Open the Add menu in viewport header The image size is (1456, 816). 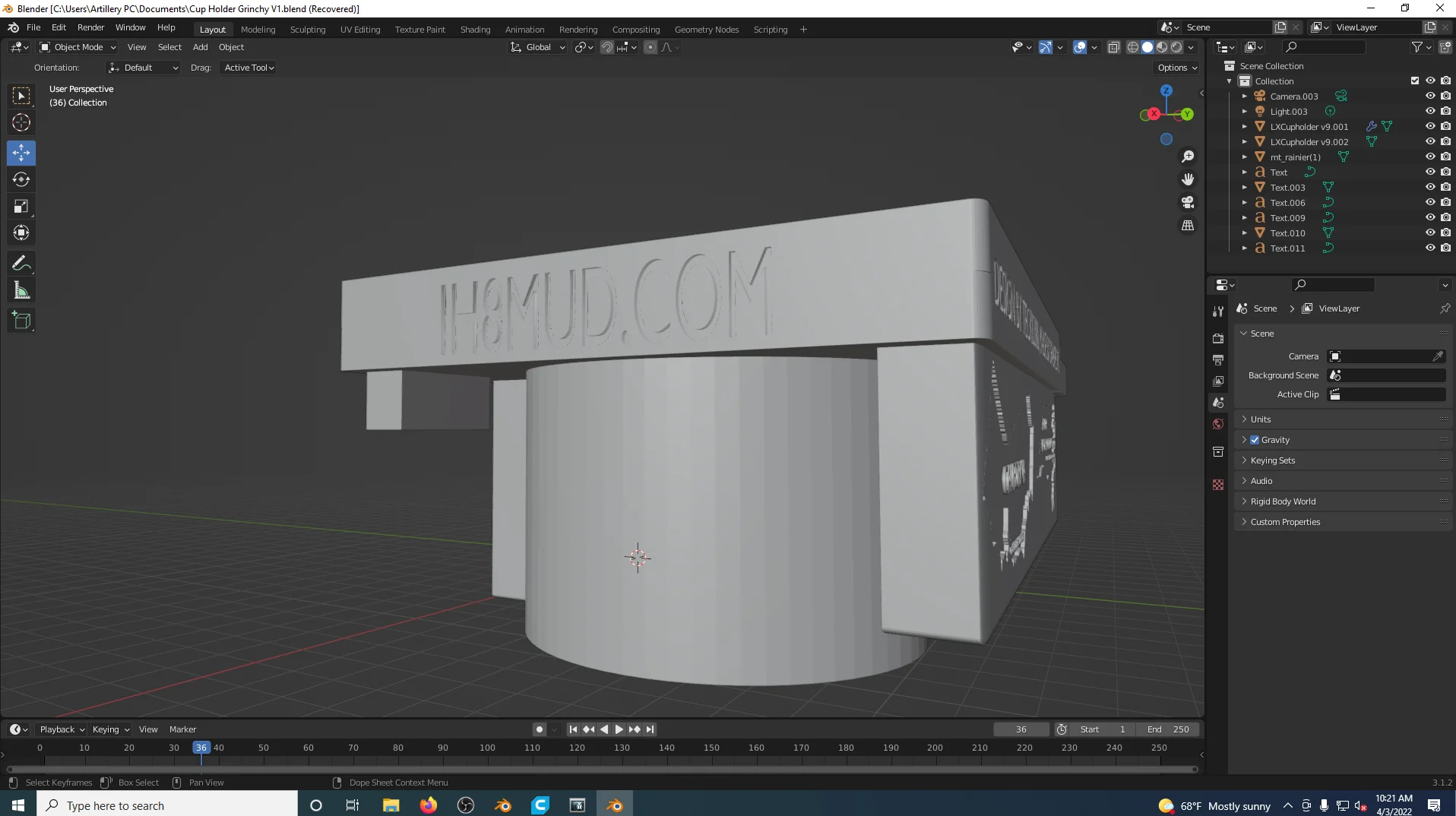200,47
